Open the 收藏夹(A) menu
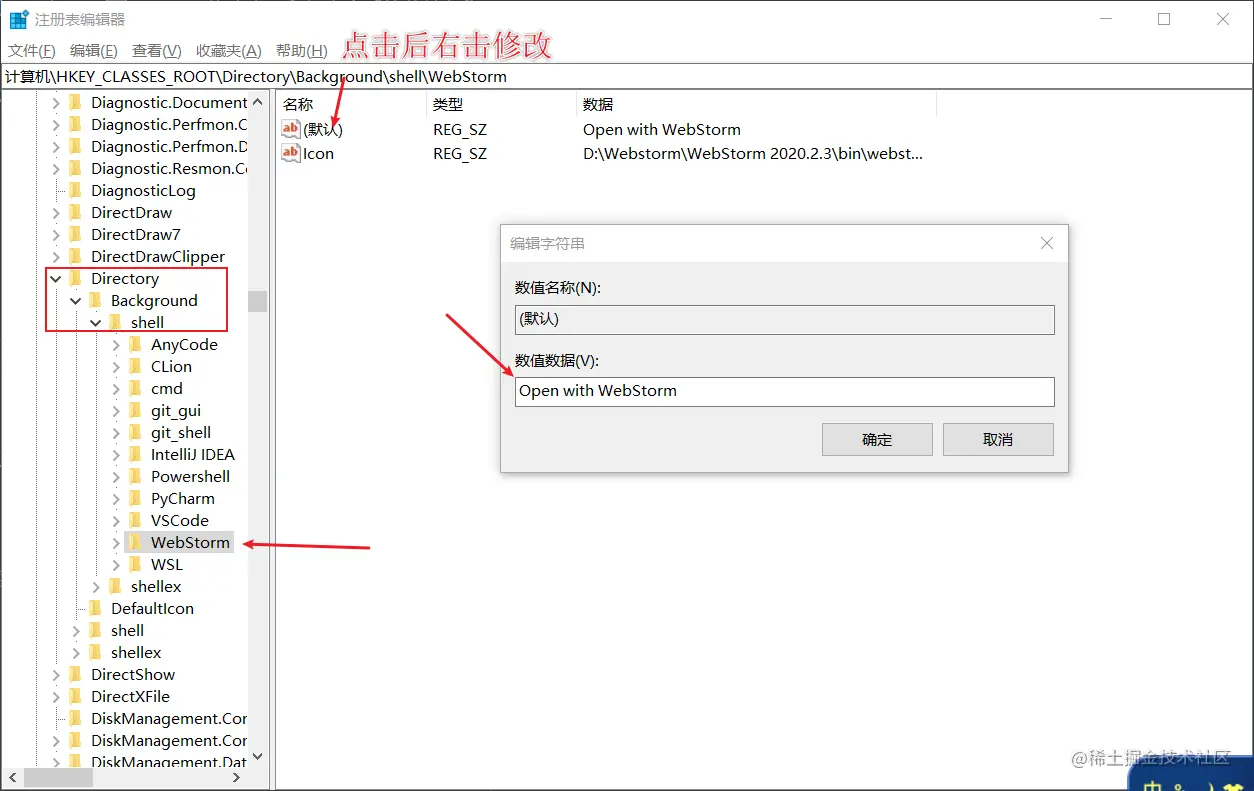This screenshot has width=1254, height=791. [229, 51]
